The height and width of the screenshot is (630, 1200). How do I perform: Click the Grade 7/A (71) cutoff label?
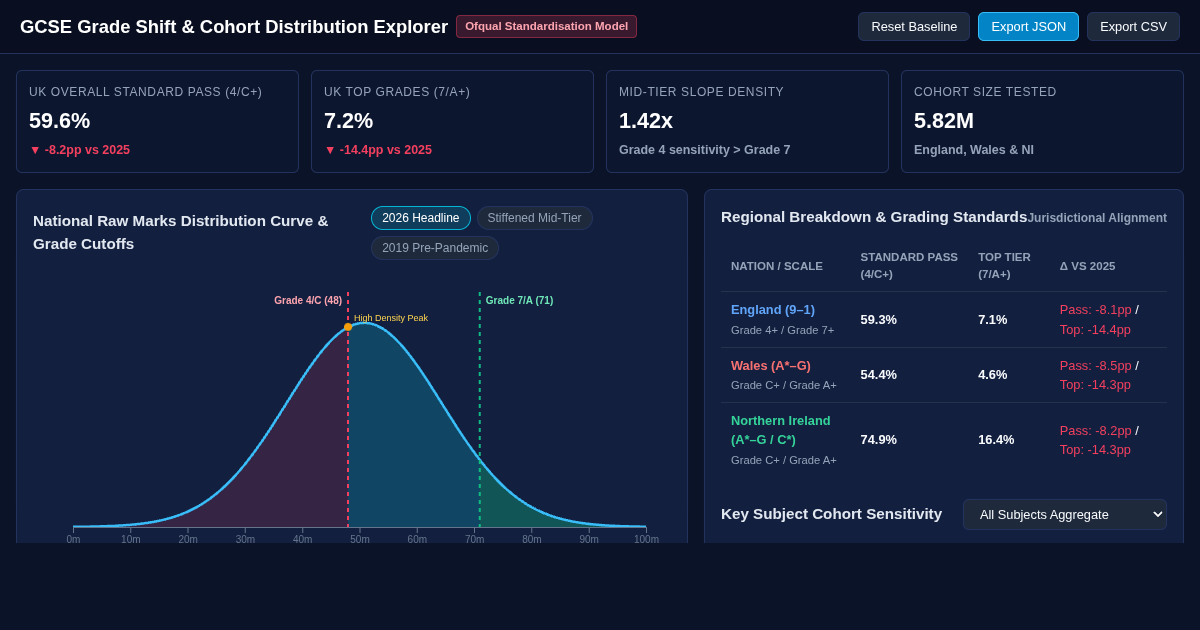(519, 300)
